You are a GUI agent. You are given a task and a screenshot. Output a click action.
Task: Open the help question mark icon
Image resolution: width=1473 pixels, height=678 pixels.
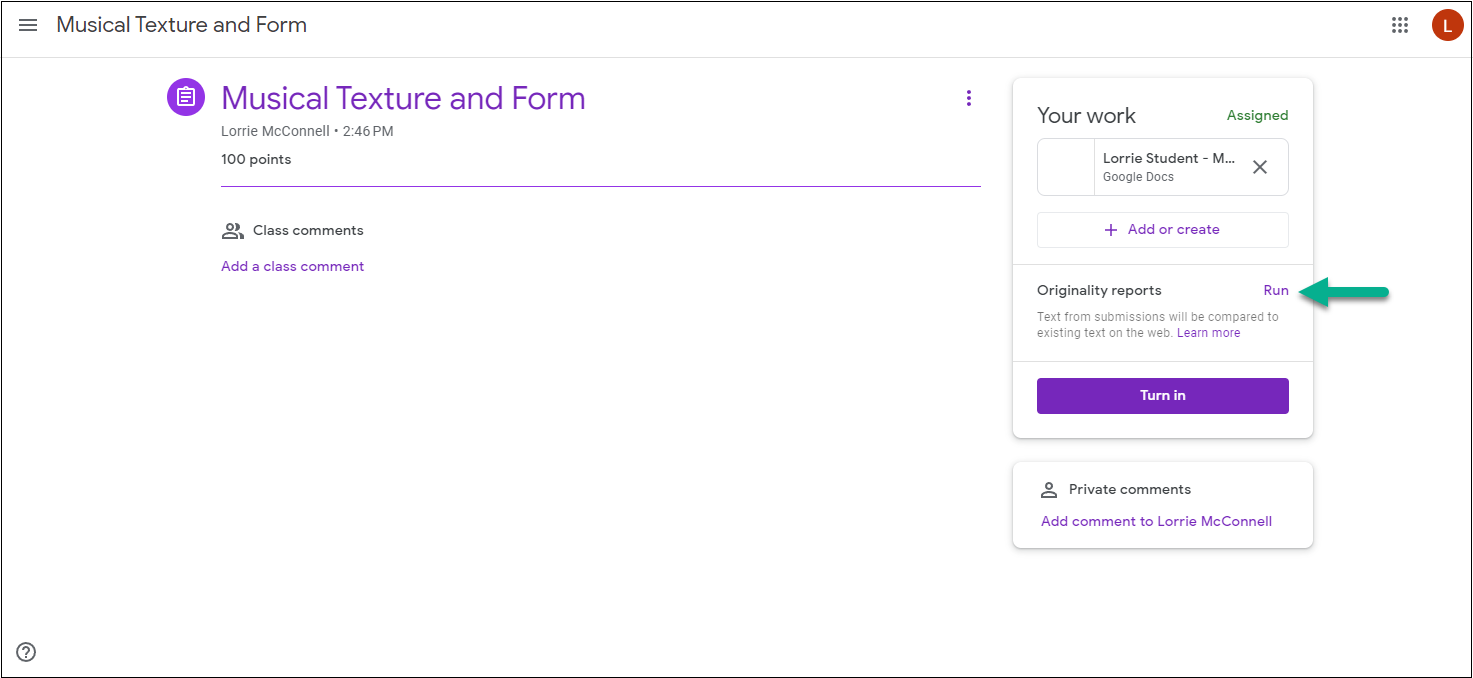pyautogui.click(x=27, y=652)
